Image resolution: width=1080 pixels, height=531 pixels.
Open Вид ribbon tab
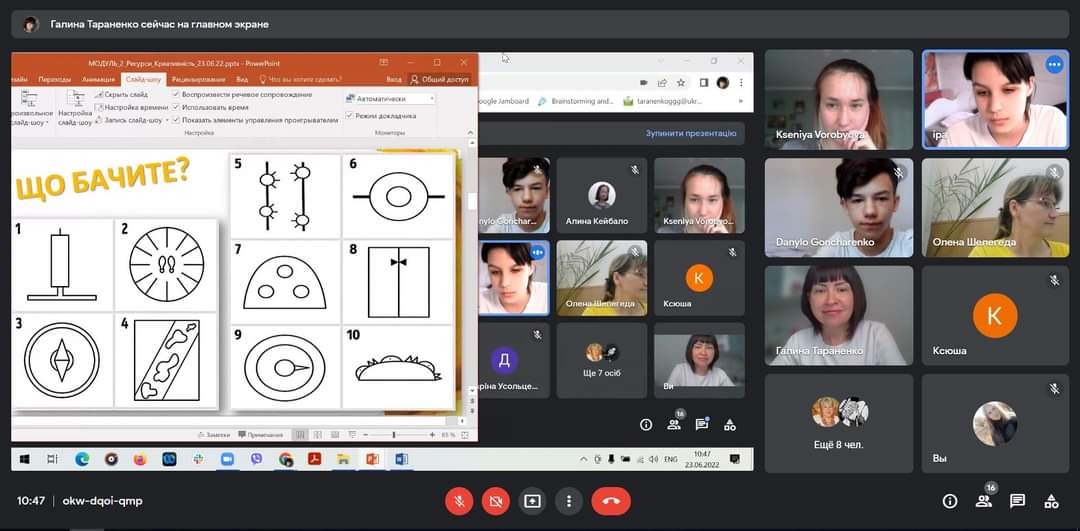pyautogui.click(x=242, y=79)
